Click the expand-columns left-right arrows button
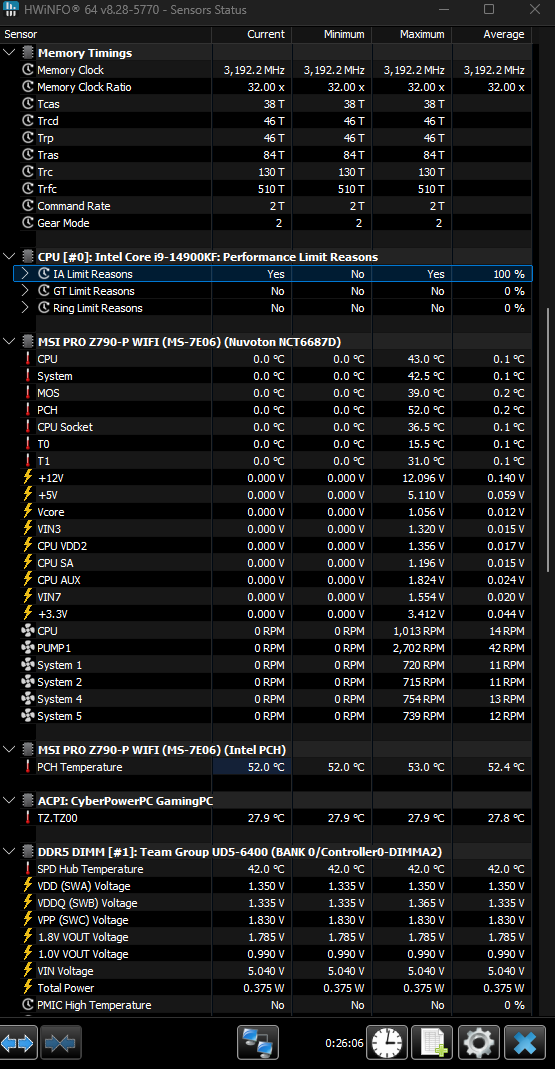The height and width of the screenshot is (1069, 555). click(17, 1042)
